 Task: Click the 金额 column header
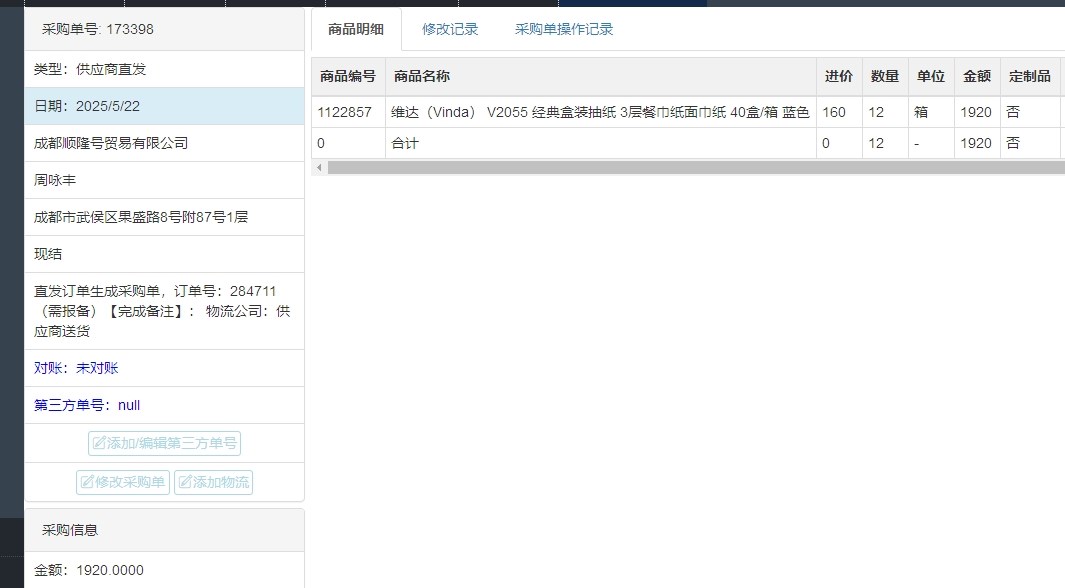tap(977, 76)
